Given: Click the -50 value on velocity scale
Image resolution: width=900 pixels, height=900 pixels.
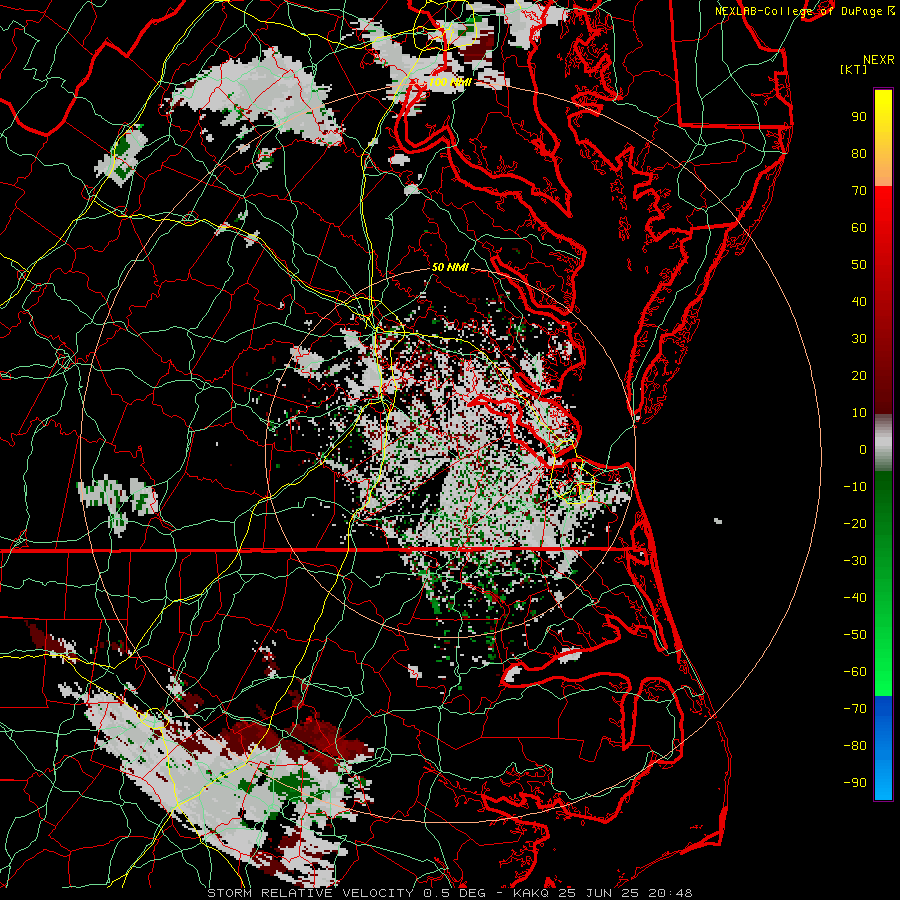Looking at the screenshot, I should [855, 635].
